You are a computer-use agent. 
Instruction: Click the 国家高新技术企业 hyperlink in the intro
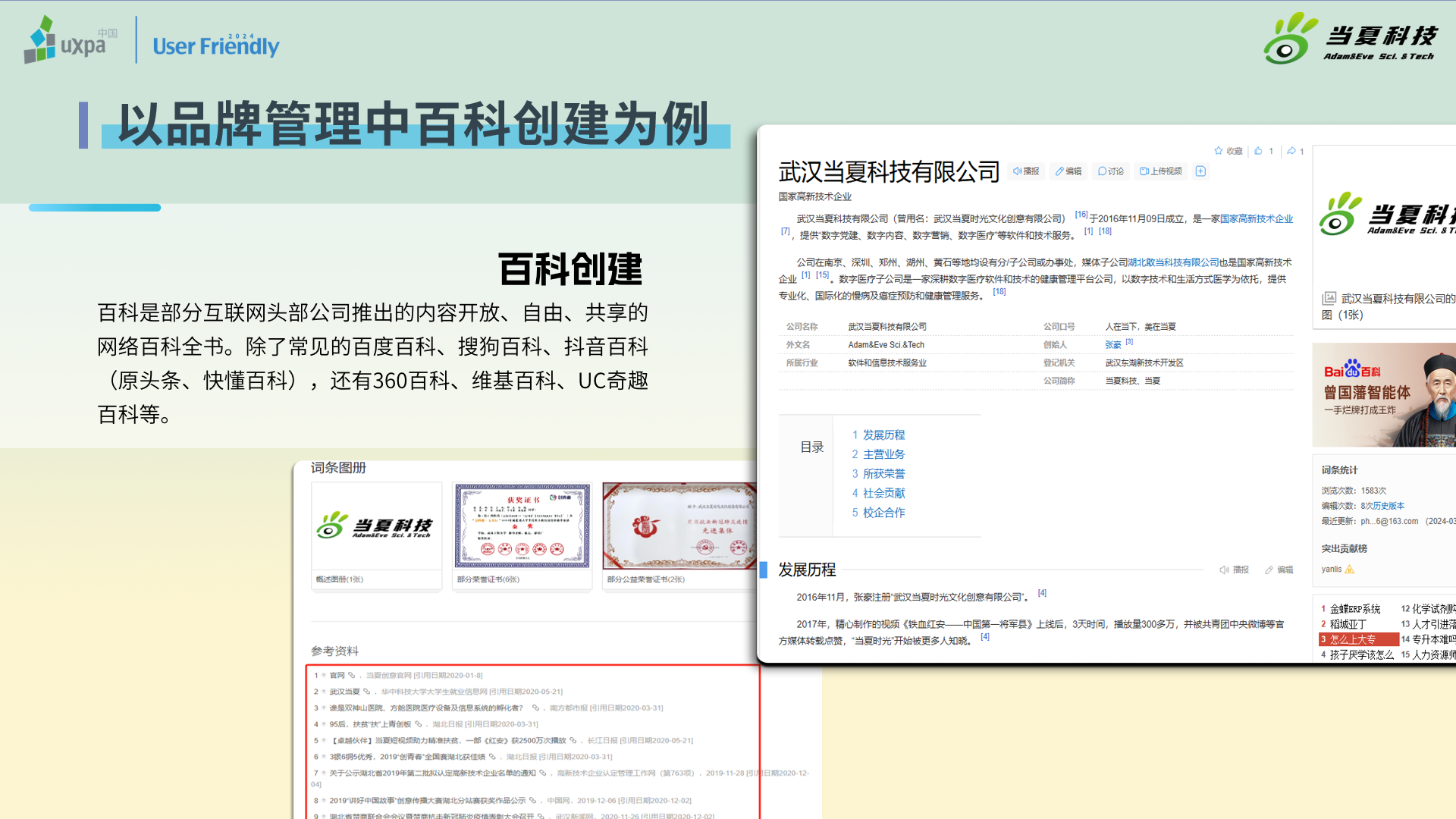(1257, 219)
